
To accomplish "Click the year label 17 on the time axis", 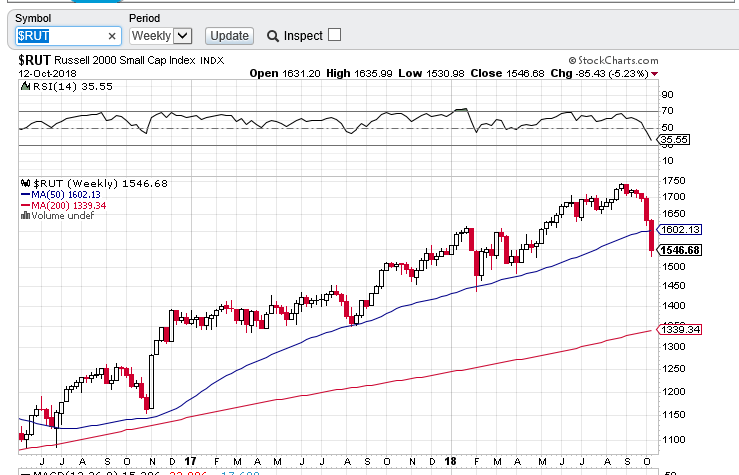I will [x=190, y=461].
